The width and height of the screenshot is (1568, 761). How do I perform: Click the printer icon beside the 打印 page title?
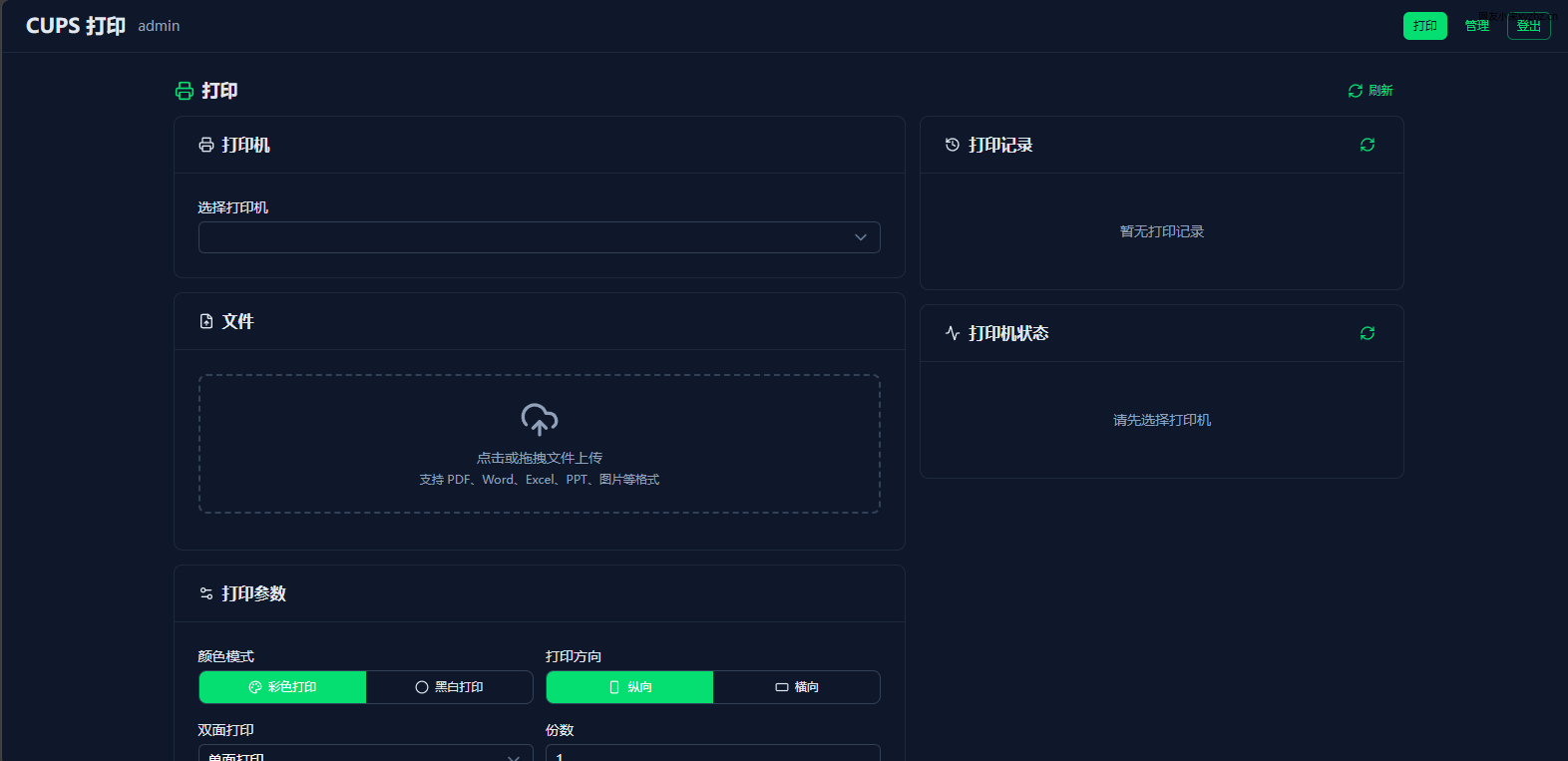[185, 91]
